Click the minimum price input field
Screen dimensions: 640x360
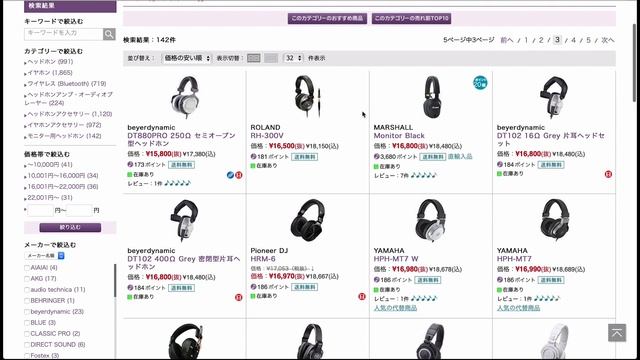coord(40,211)
